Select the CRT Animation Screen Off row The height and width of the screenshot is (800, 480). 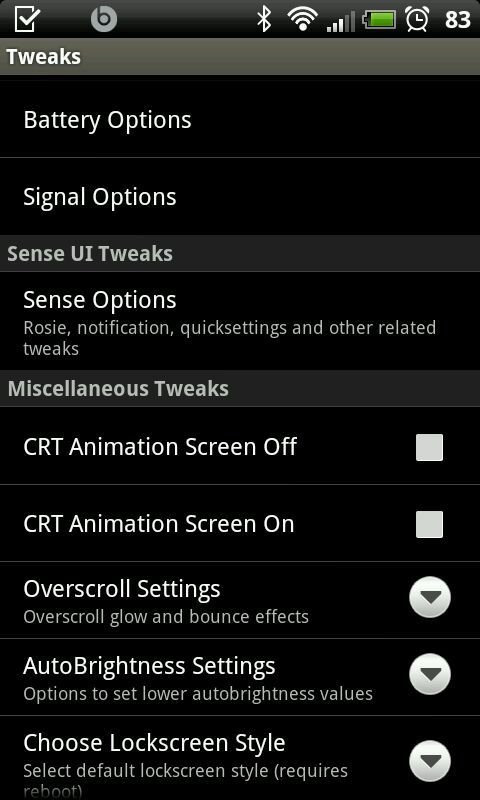(240, 446)
